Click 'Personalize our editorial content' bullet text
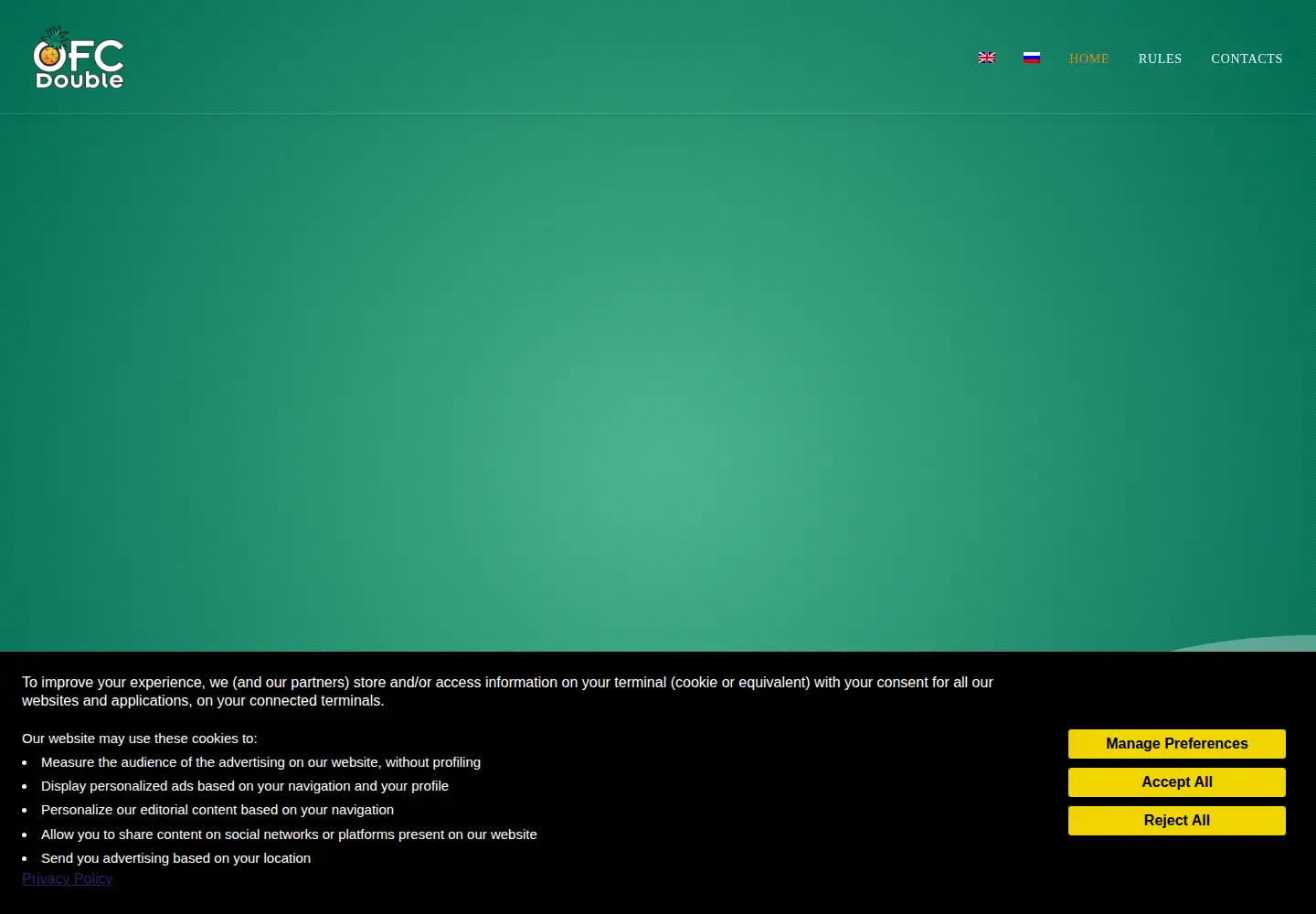This screenshot has height=914, width=1316. click(x=218, y=810)
